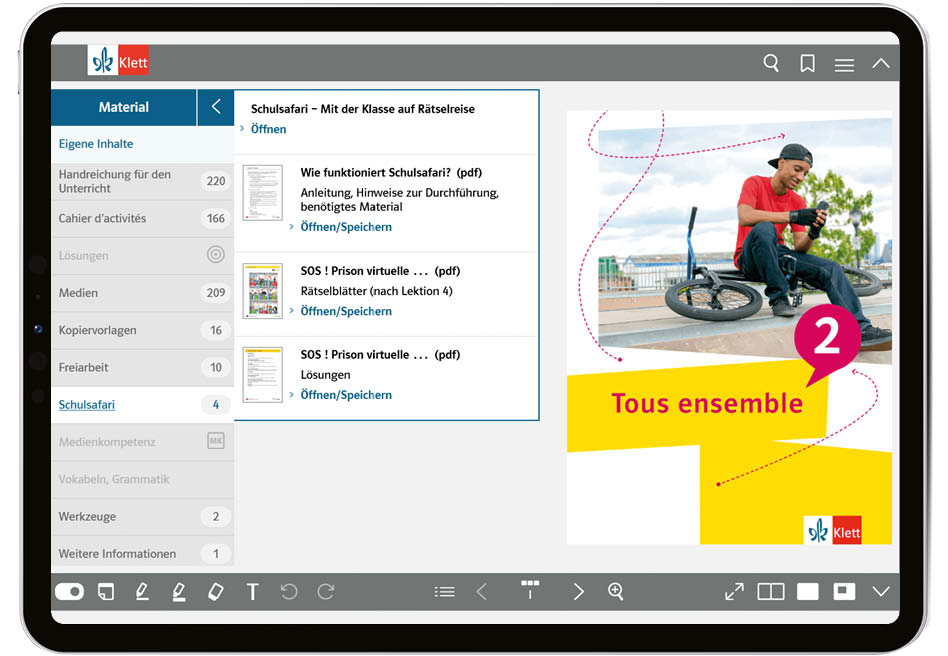The image size is (948, 656).
Task: Open the hamburger menu icon
Action: (844, 65)
